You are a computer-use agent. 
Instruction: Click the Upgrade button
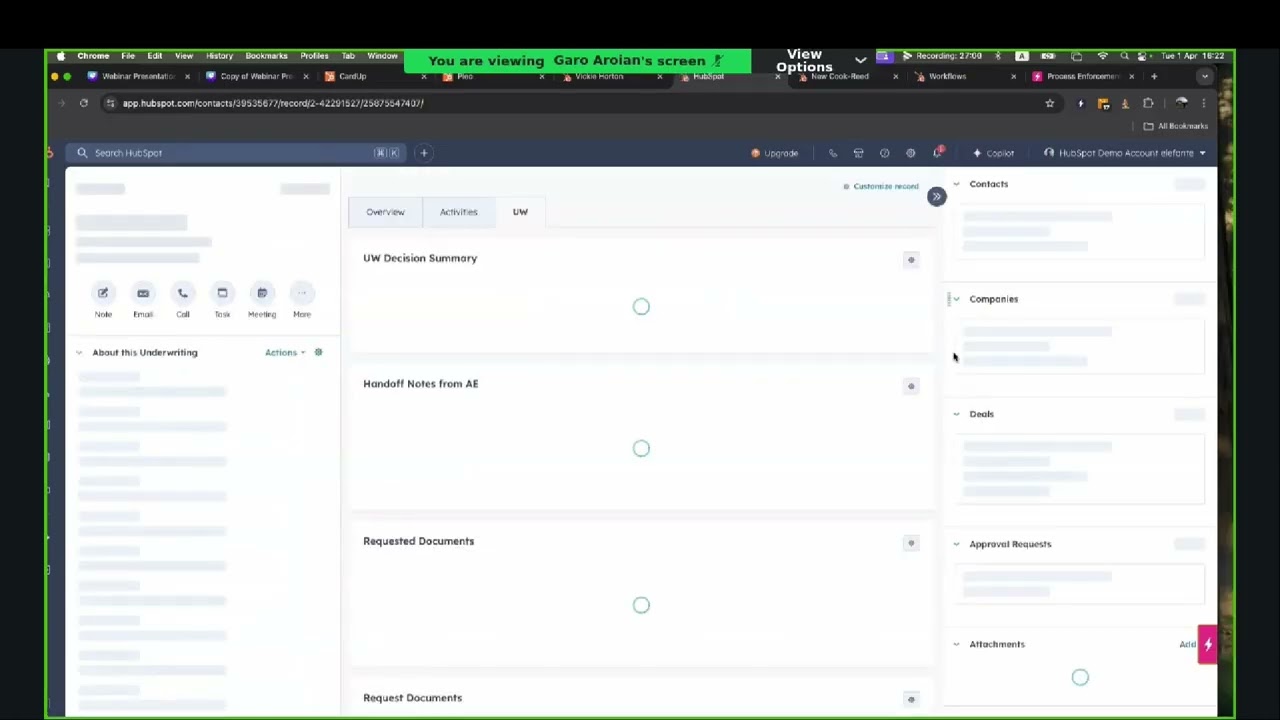pyautogui.click(x=775, y=153)
